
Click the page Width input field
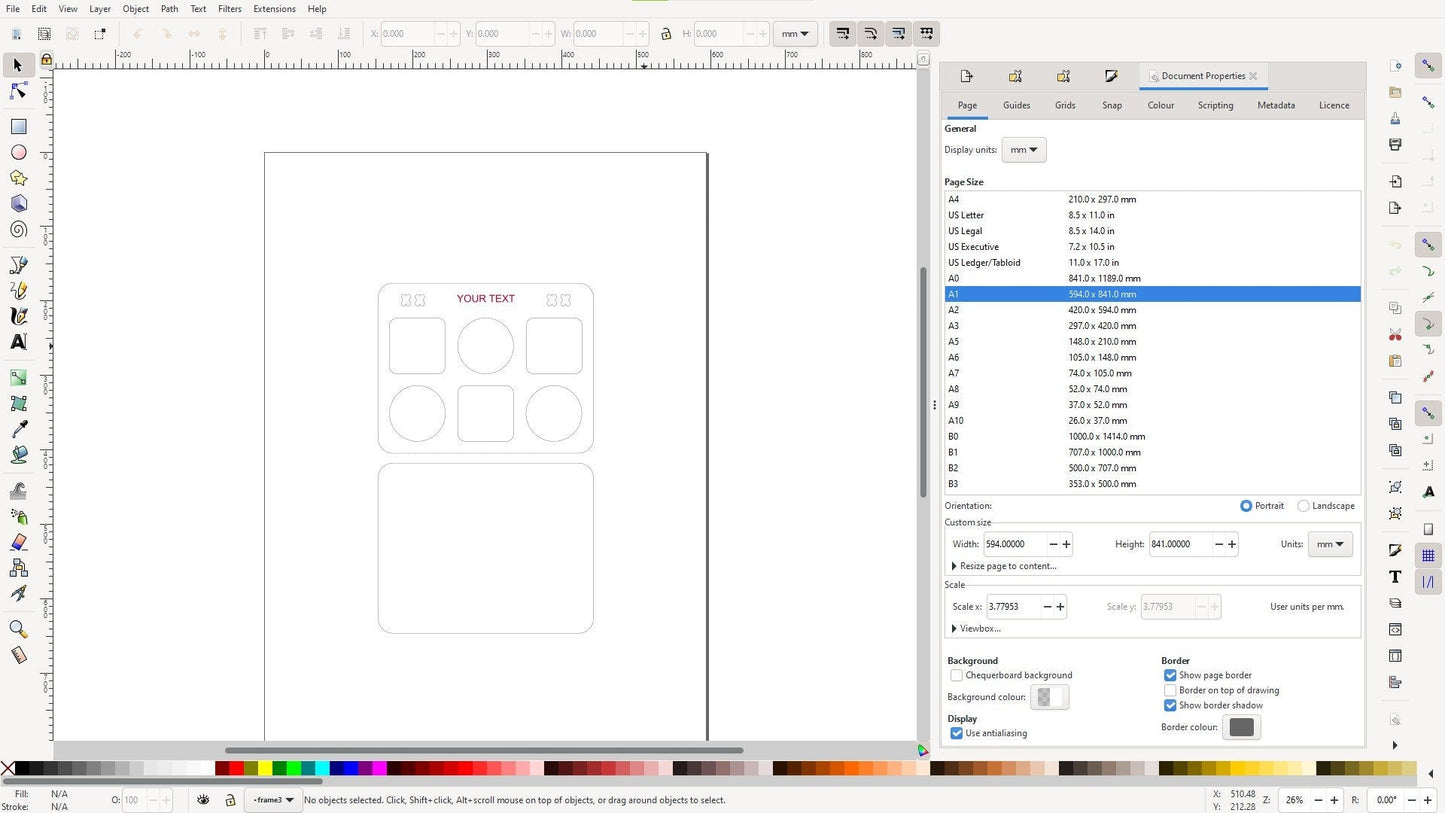pos(1014,544)
